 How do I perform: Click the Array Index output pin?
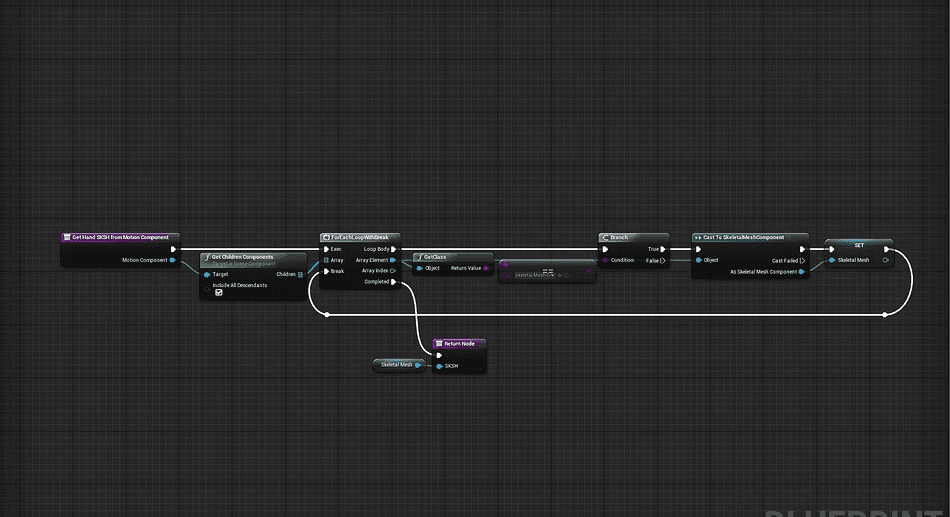point(393,271)
